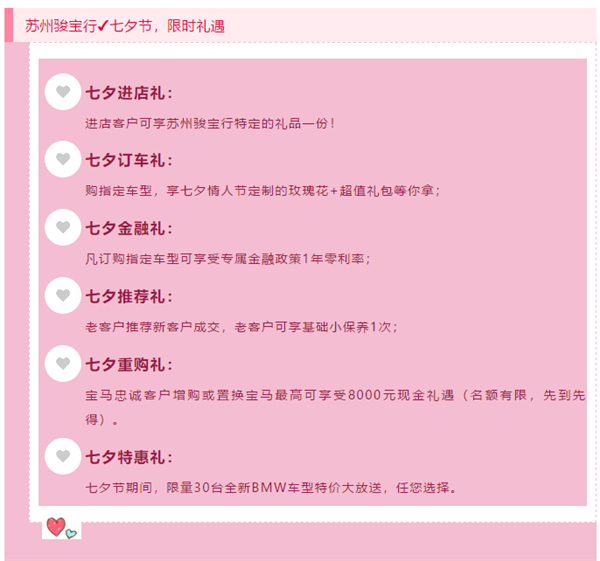Click the 玫瑰花+超值礼包 description line

(x=263, y=191)
